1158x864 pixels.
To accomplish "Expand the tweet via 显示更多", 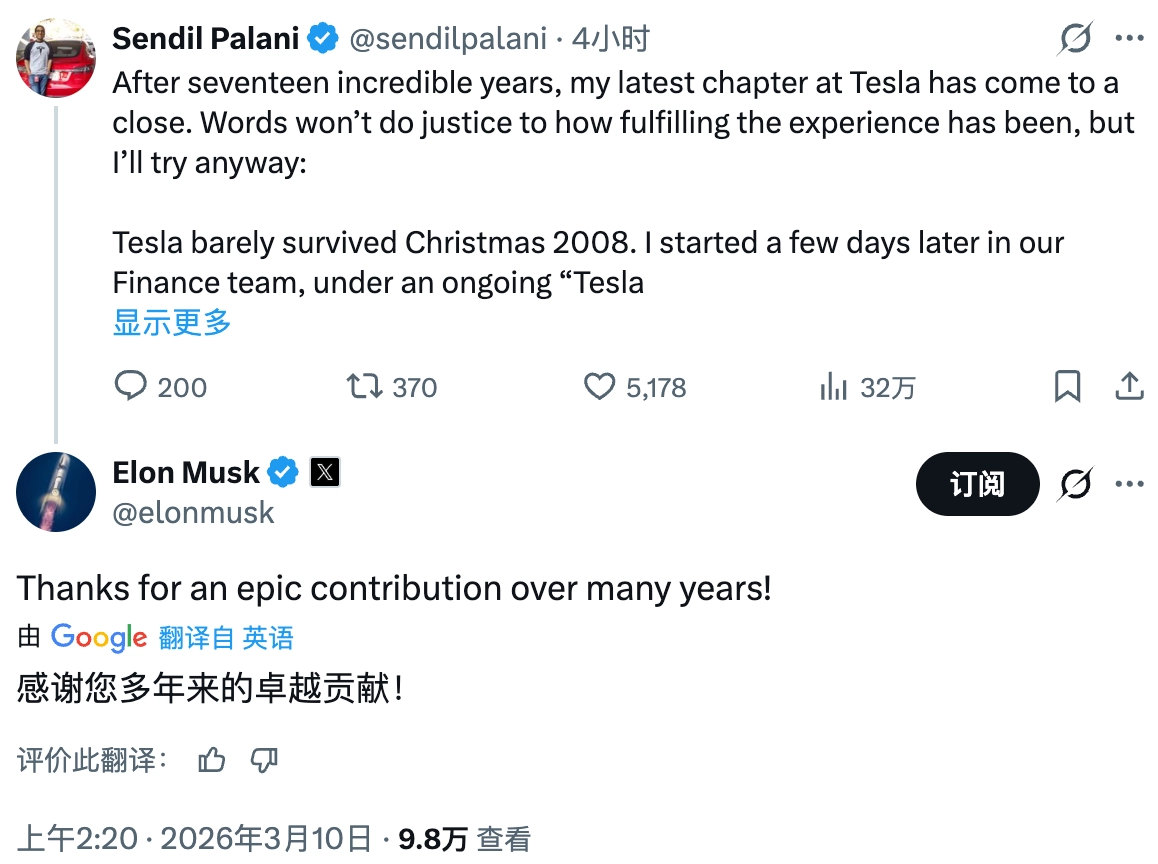I will [170, 322].
